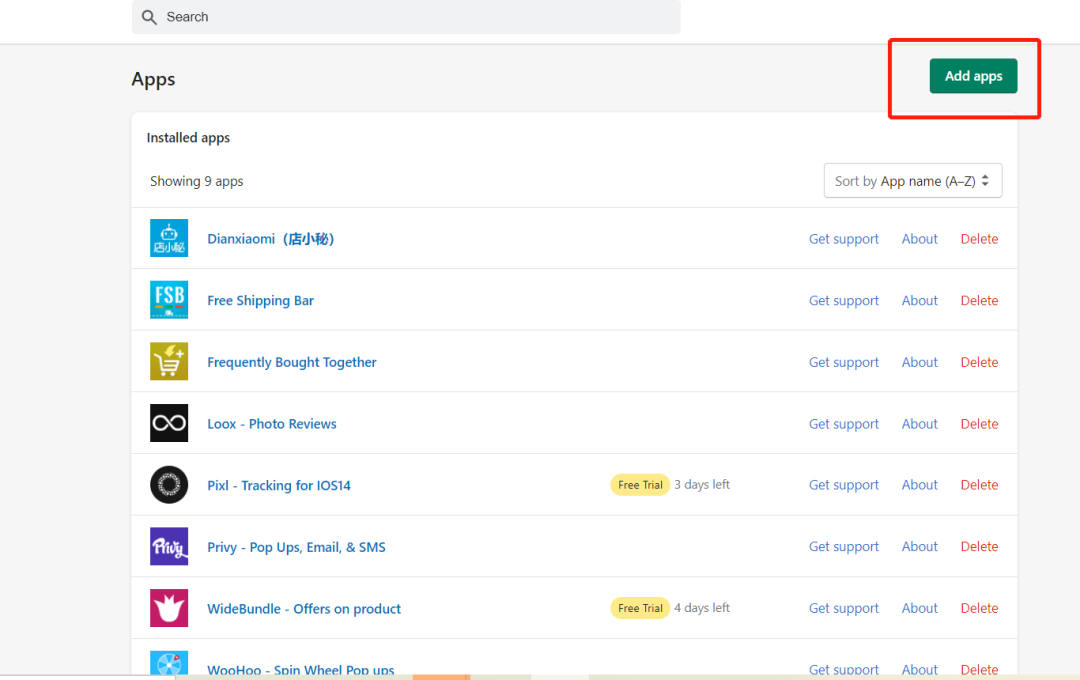View About for WideBundle

[920, 608]
